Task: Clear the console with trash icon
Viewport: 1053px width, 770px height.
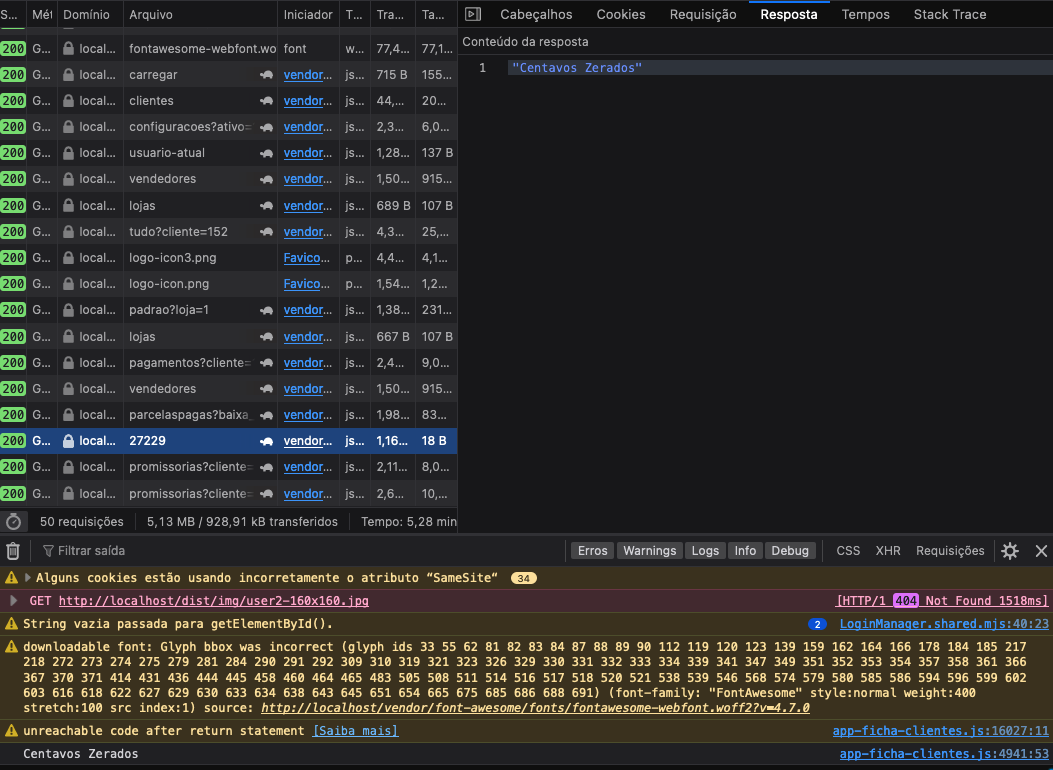Action: coord(13,551)
